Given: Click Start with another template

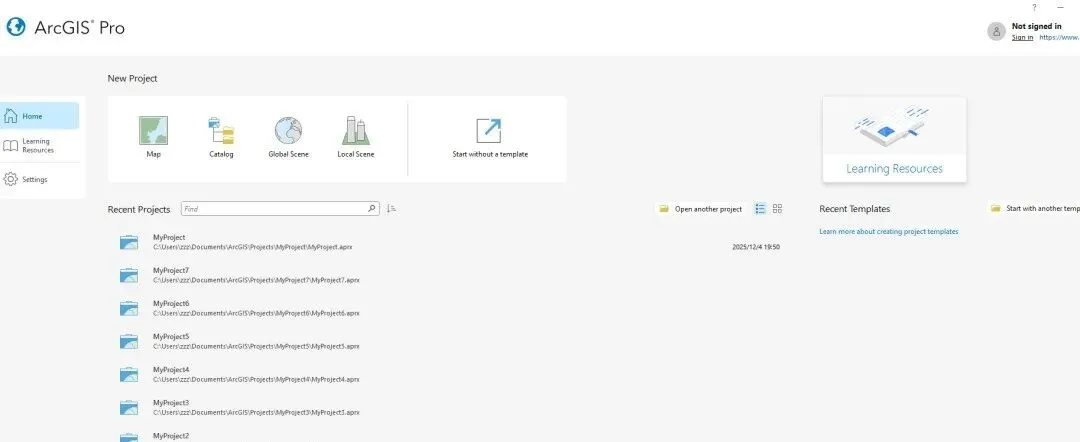Looking at the screenshot, I should click(1035, 208).
